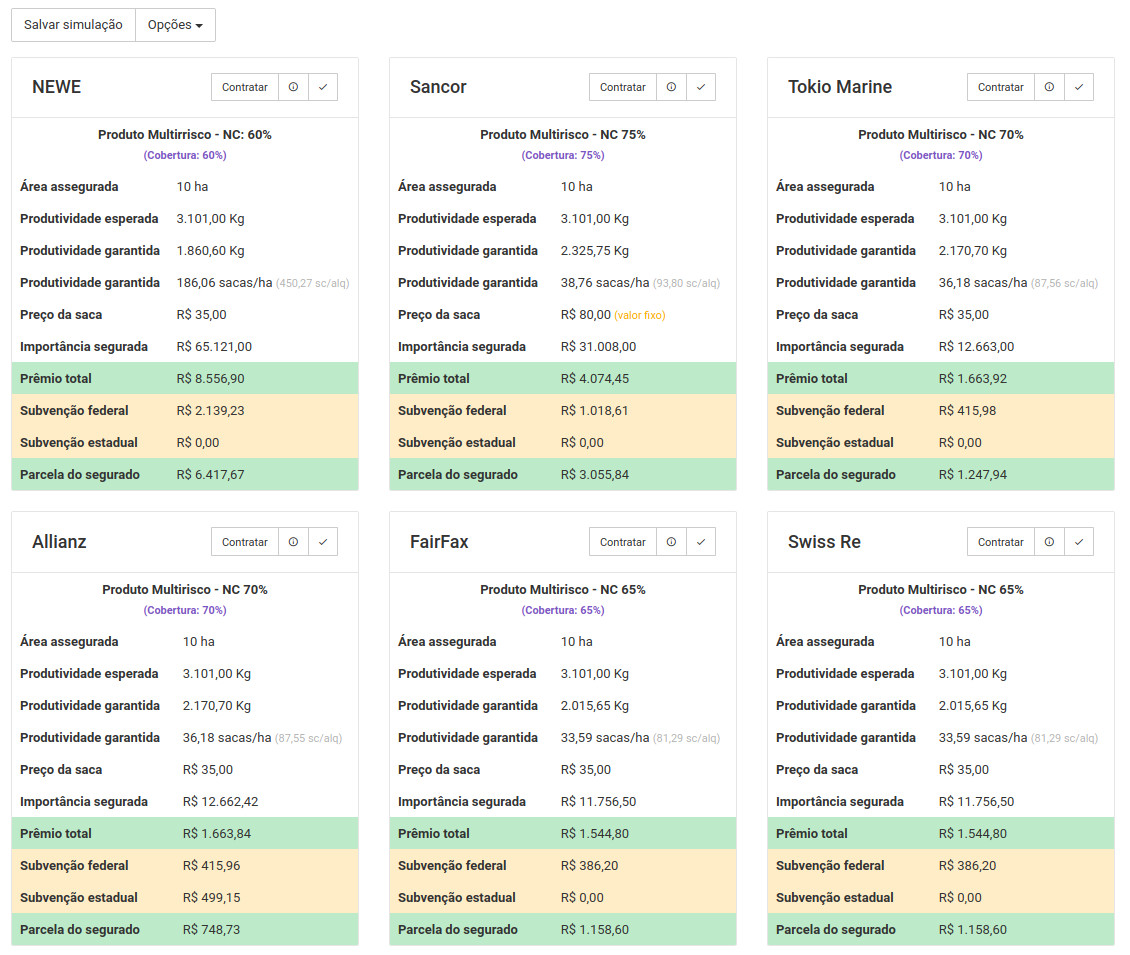1130x955 pixels.
Task: Click Tokio Marine's (Cobertura: 70%) label
Action: coord(940,155)
